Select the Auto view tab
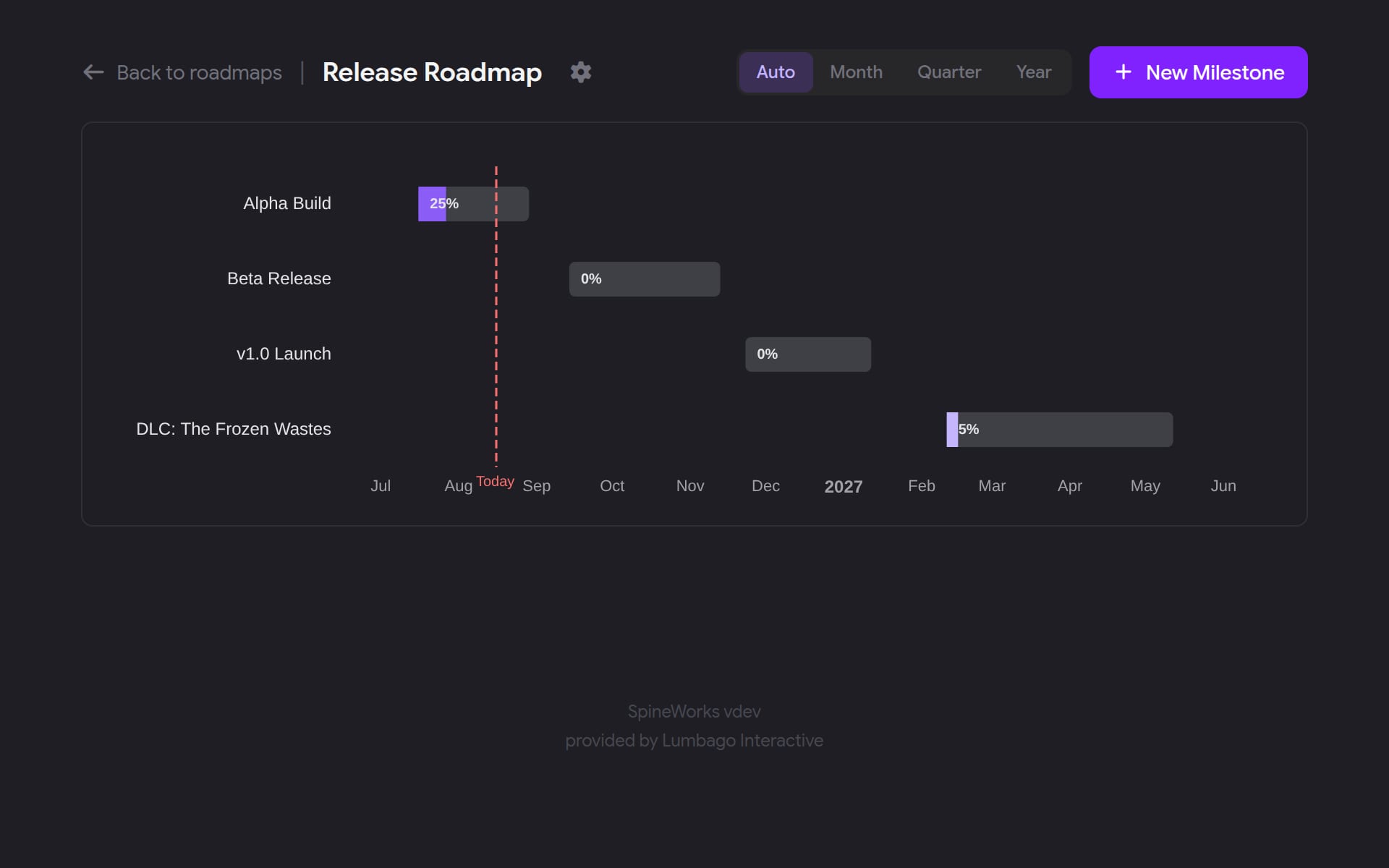The width and height of the screenshot is (1389, 868). pos(776,72)
